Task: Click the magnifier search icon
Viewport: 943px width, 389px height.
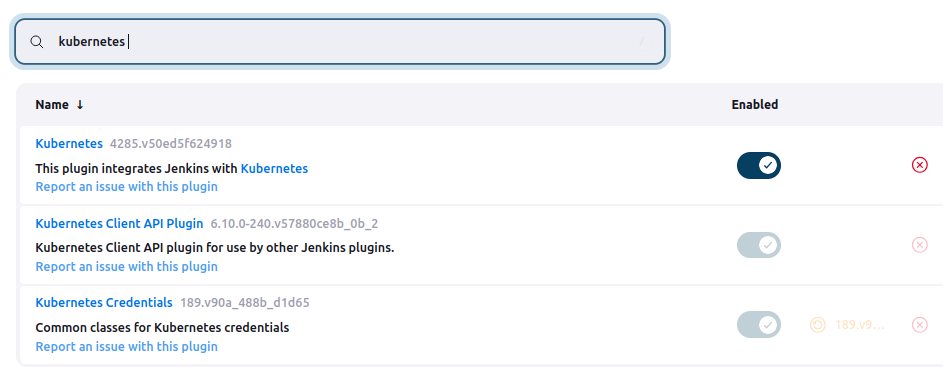Action: point(37,41)
